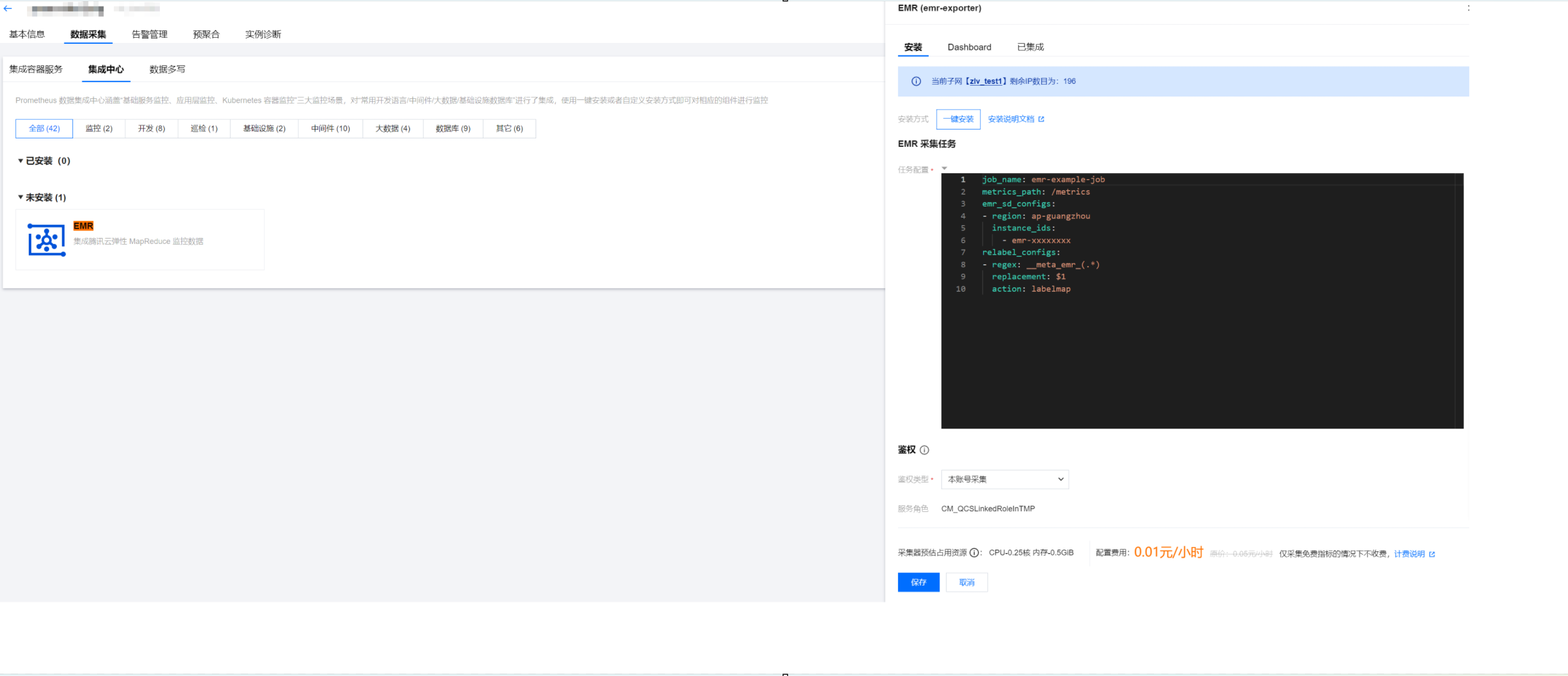Image resolution: width=1568 pixels, height=676 pixels.
Task: Click the external link icon after 安装说明文档
Action: pos(1041,119)
